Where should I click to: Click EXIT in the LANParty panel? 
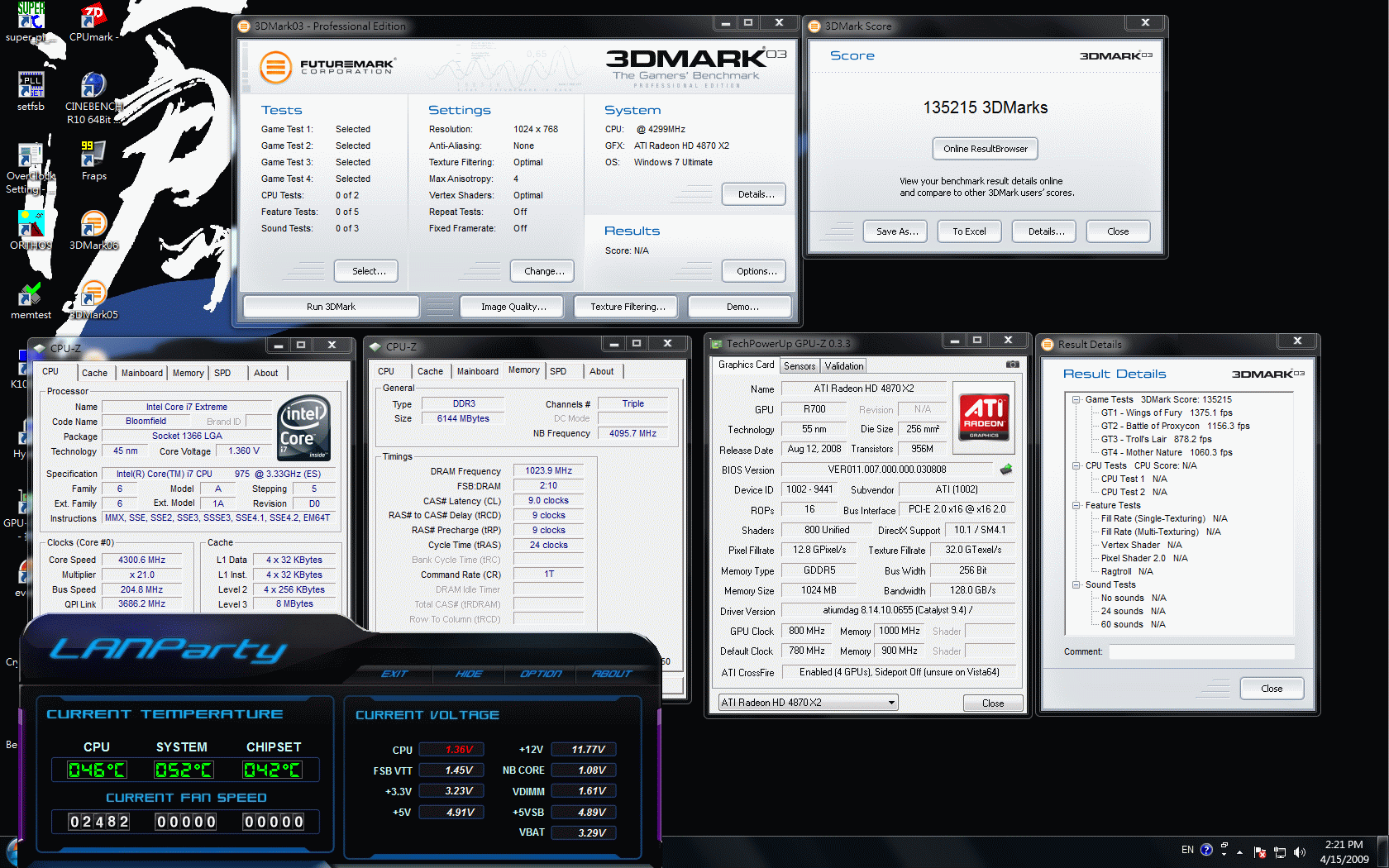point(394,674)
